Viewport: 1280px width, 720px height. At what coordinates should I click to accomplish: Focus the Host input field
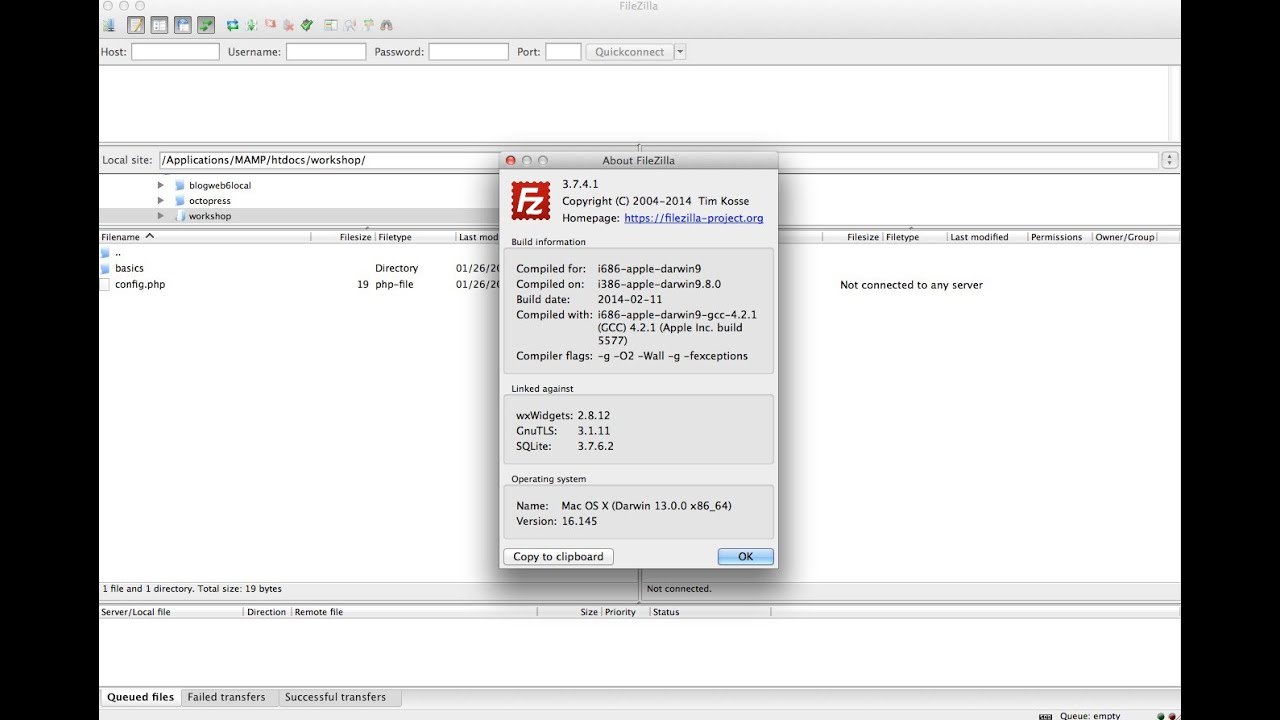click(175, 52)
